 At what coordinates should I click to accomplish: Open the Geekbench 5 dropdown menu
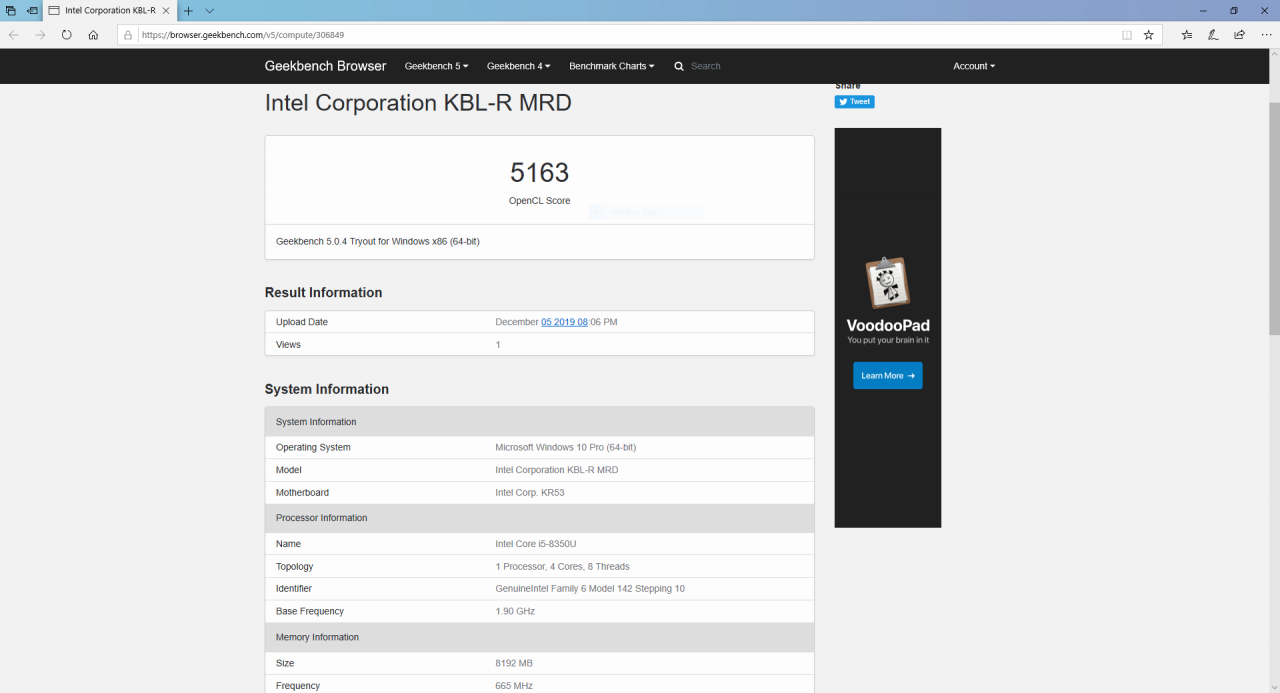tap(436, 66)
